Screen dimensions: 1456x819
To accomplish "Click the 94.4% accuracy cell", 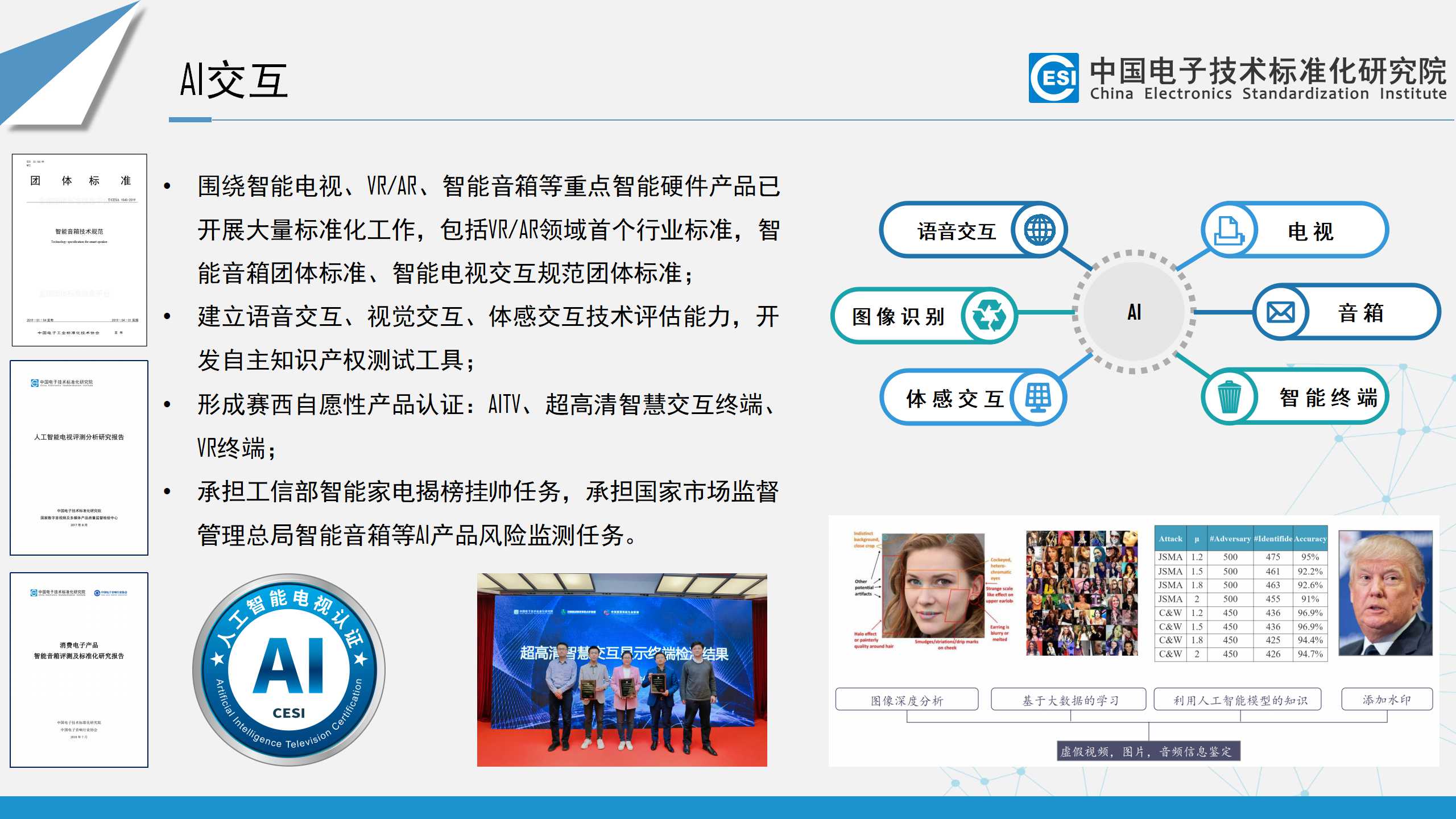I will point(1310,640).
